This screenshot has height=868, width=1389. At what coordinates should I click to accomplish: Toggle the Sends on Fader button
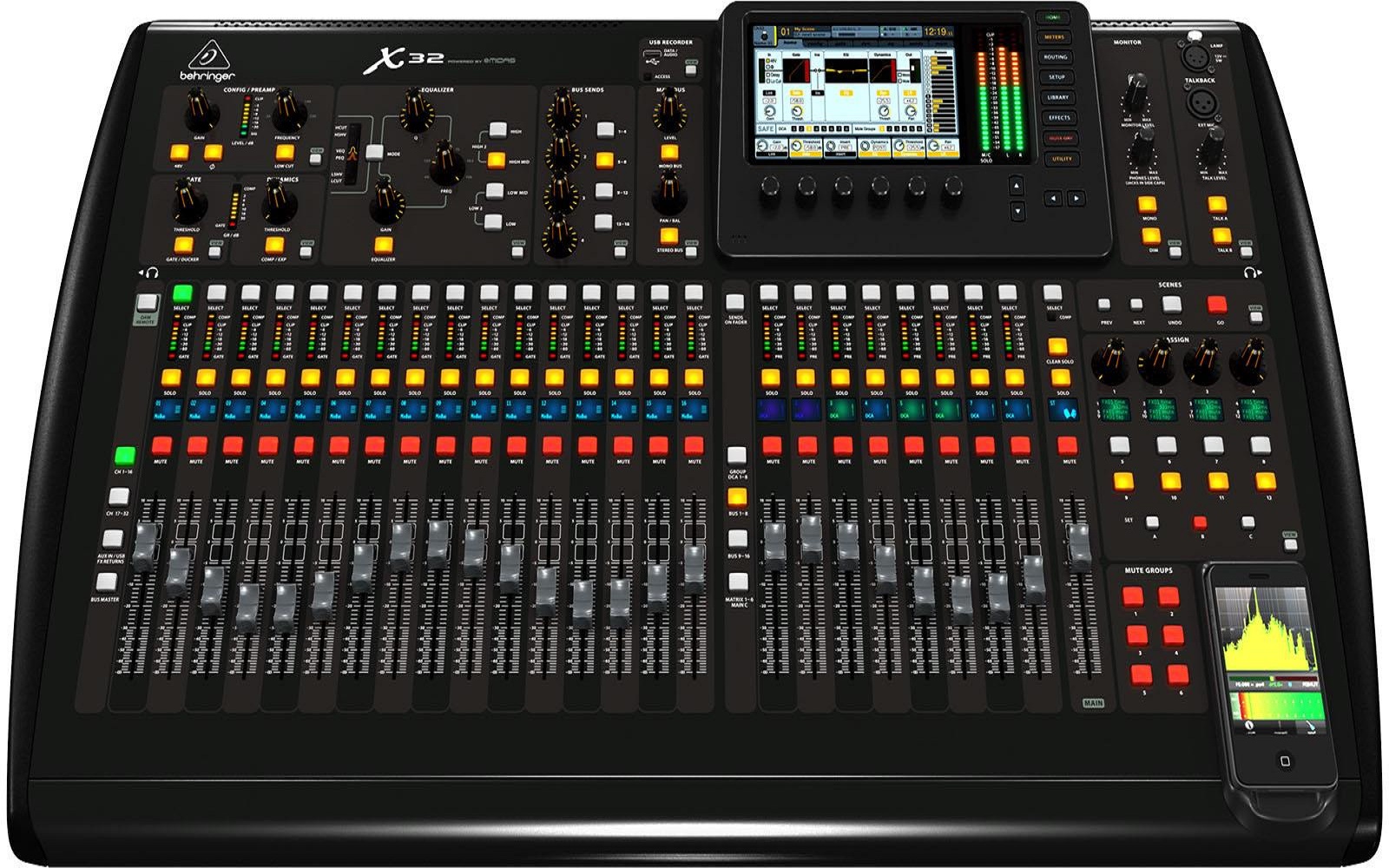[734, 303]
